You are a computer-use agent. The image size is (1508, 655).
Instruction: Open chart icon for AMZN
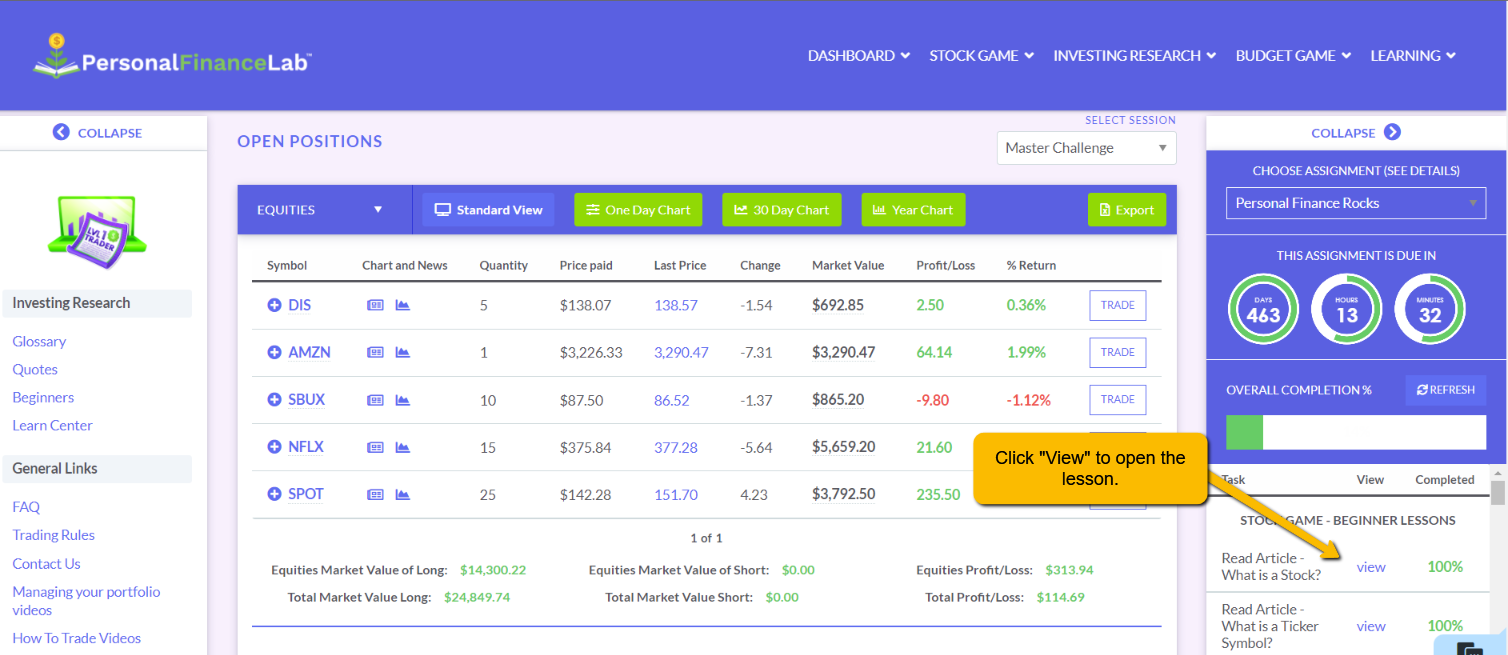pos(403,352)
